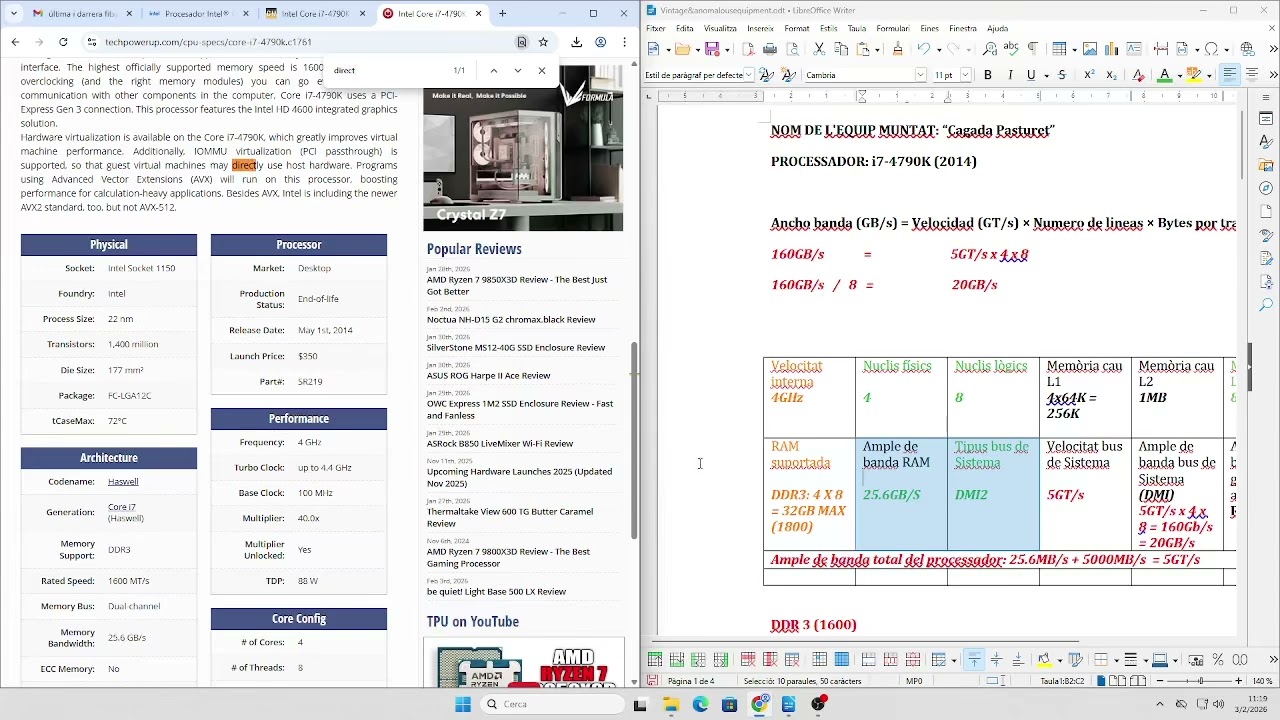Image resolution: width=1280 pixels, height=720 pixels.
Task: Open the Windows Start menu
Action: pyautogui.click(x=462, y=704)
